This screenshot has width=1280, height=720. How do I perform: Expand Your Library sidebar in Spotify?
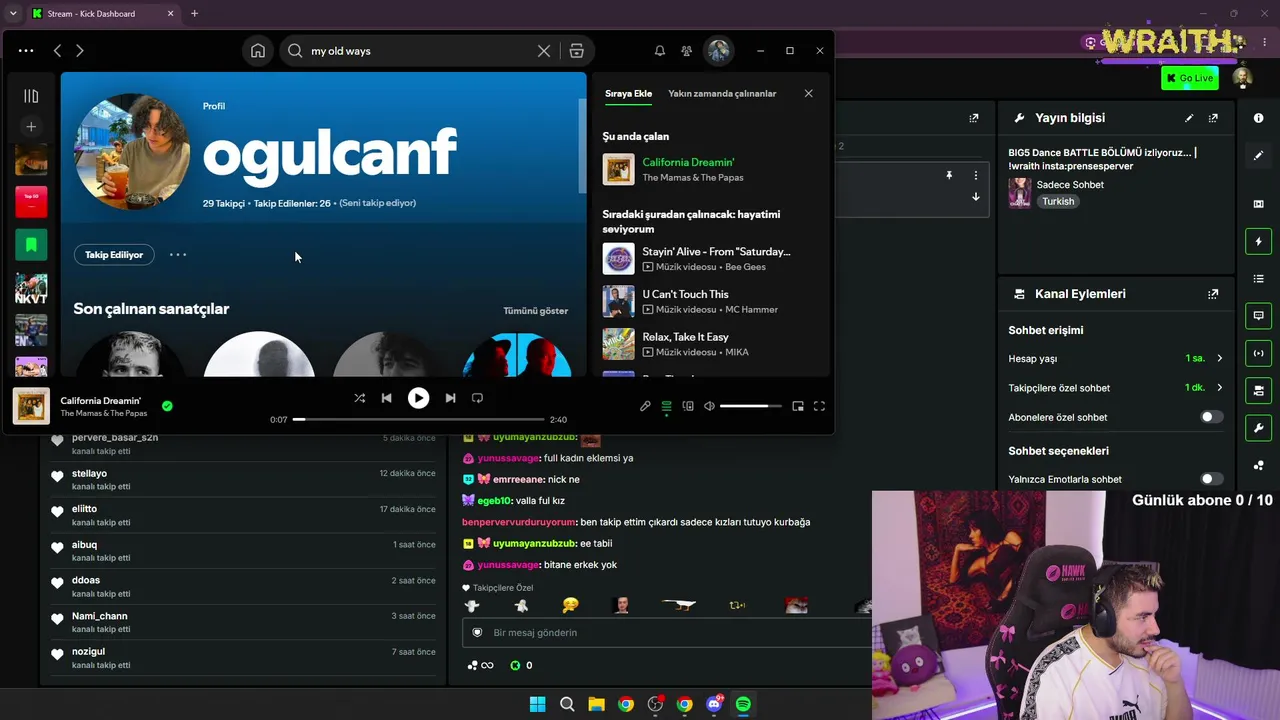(31, 96)
